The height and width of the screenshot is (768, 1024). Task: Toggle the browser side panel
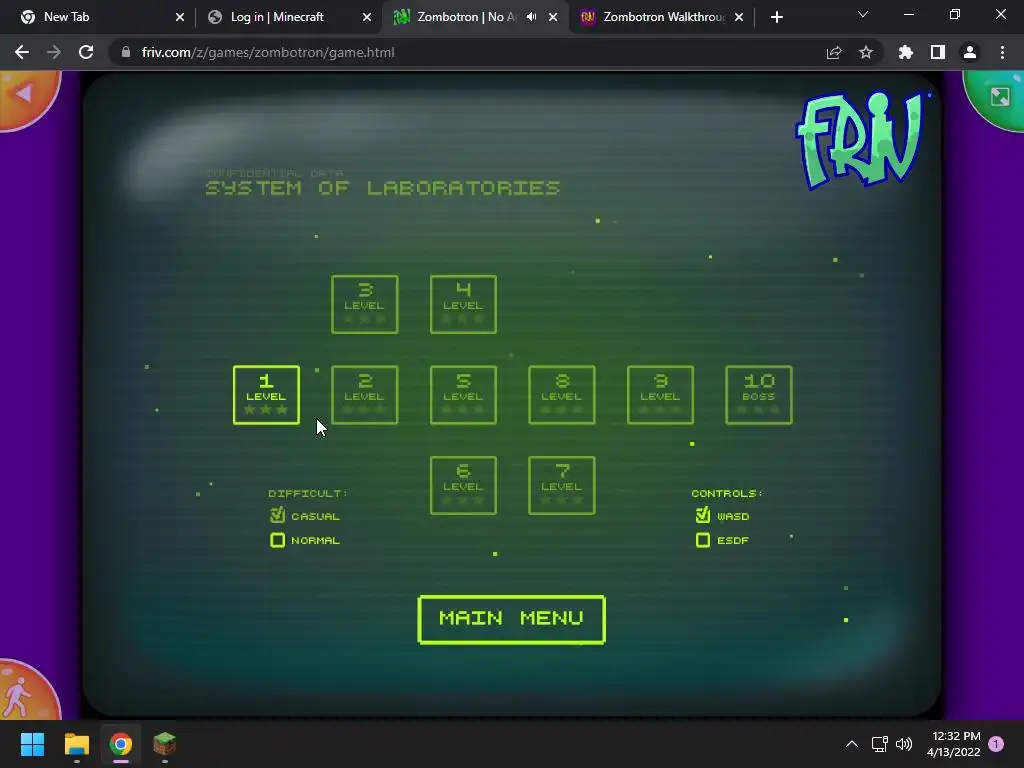coord(938,52)
